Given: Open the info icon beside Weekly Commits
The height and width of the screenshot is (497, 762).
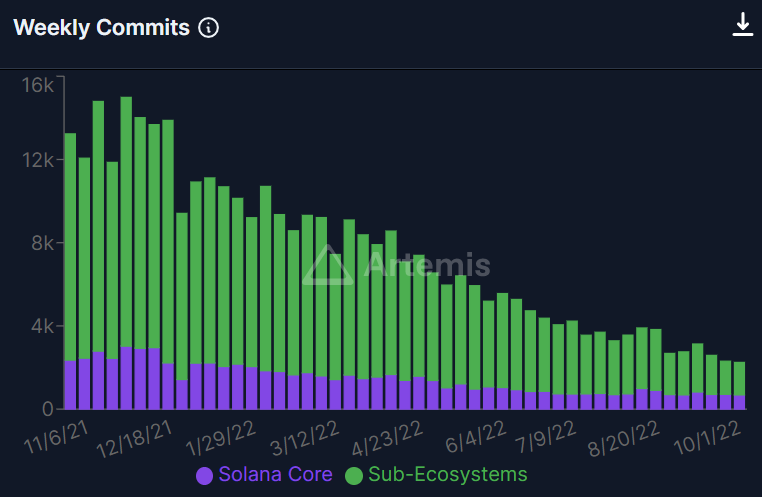Looking at the screenshot, I should [208, 28].
